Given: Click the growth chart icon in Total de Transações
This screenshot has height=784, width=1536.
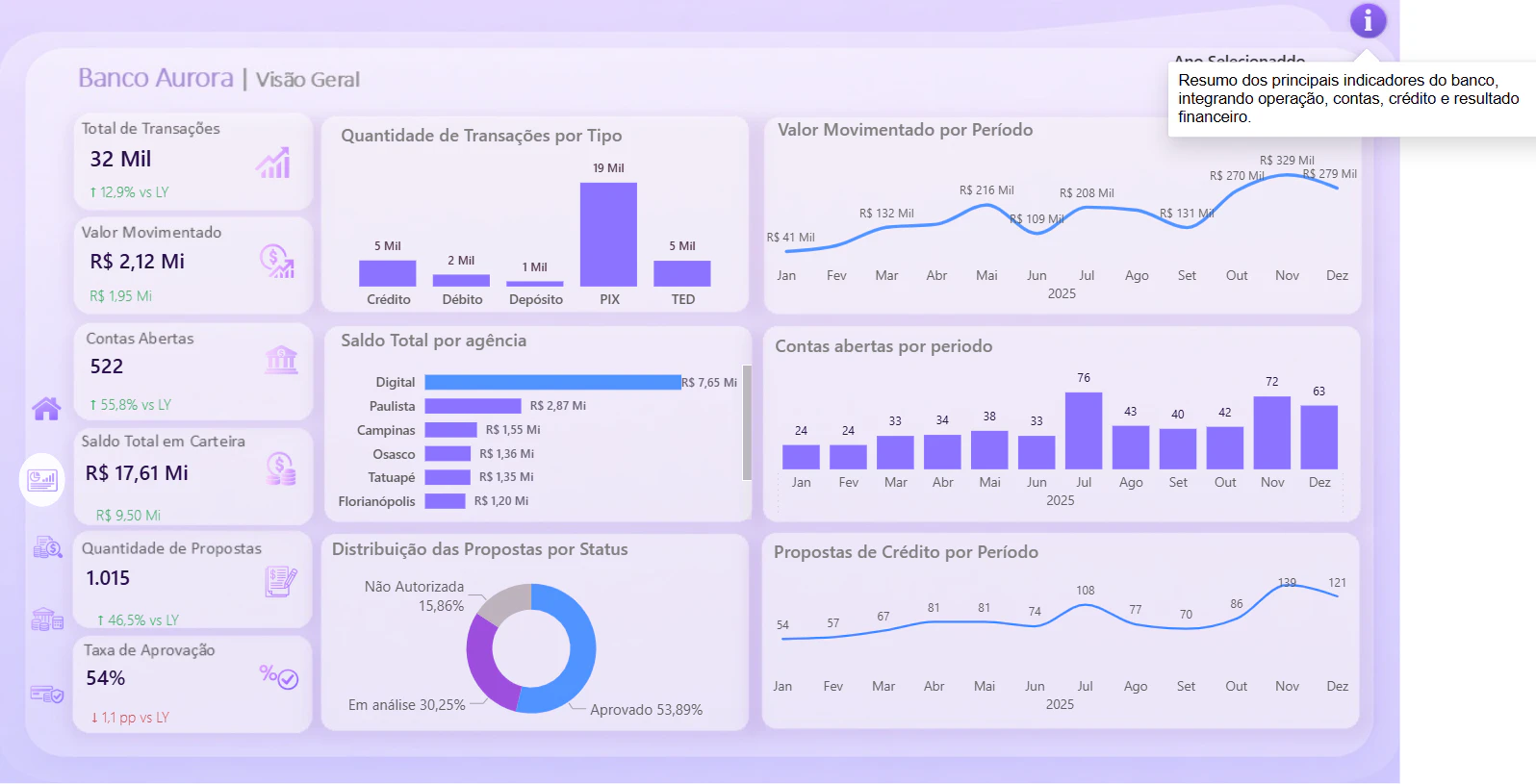Looking at the screenshot, I should (273, 163).
